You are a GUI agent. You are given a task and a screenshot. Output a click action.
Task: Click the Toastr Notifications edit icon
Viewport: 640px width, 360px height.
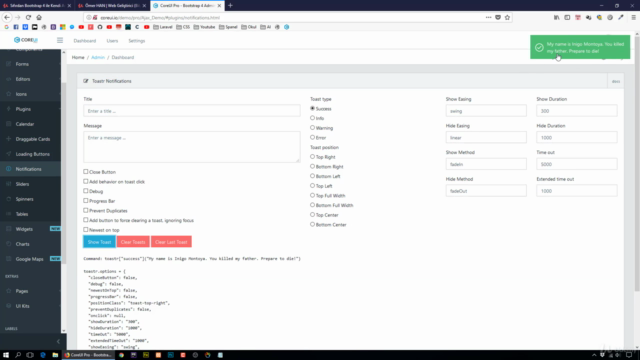pyautogui.click(x=86, y=81)
